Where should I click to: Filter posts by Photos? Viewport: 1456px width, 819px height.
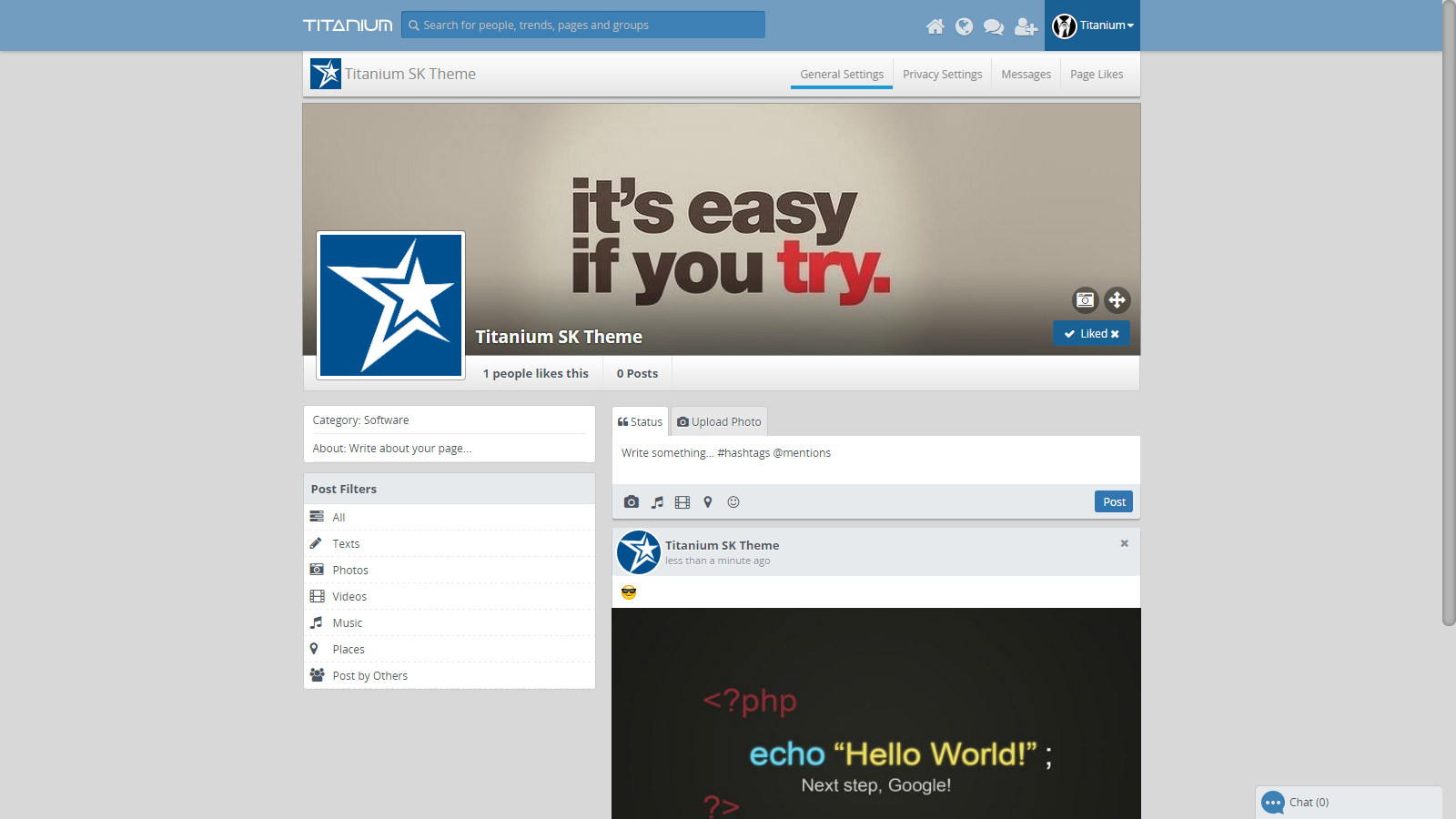click(450, 570)
